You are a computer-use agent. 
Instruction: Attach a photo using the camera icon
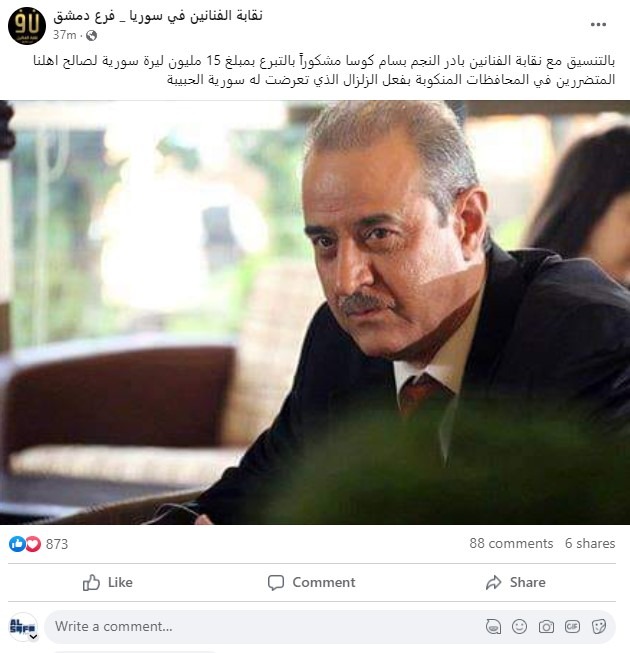(x=546, y=627)
